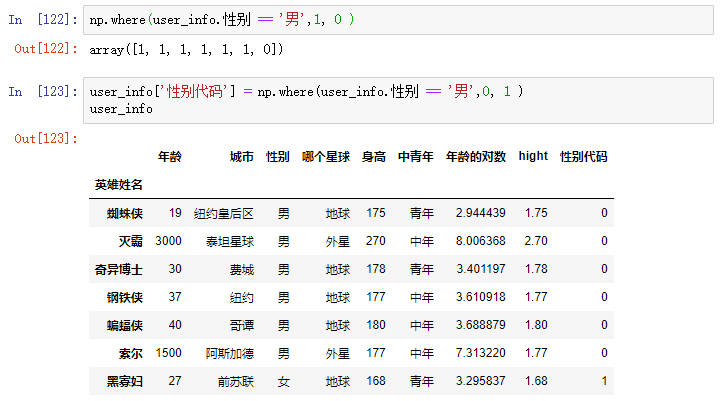Viewport: 724px width, 401px height.
Task: Click the city cell 费城
Action: click(241, 269)
